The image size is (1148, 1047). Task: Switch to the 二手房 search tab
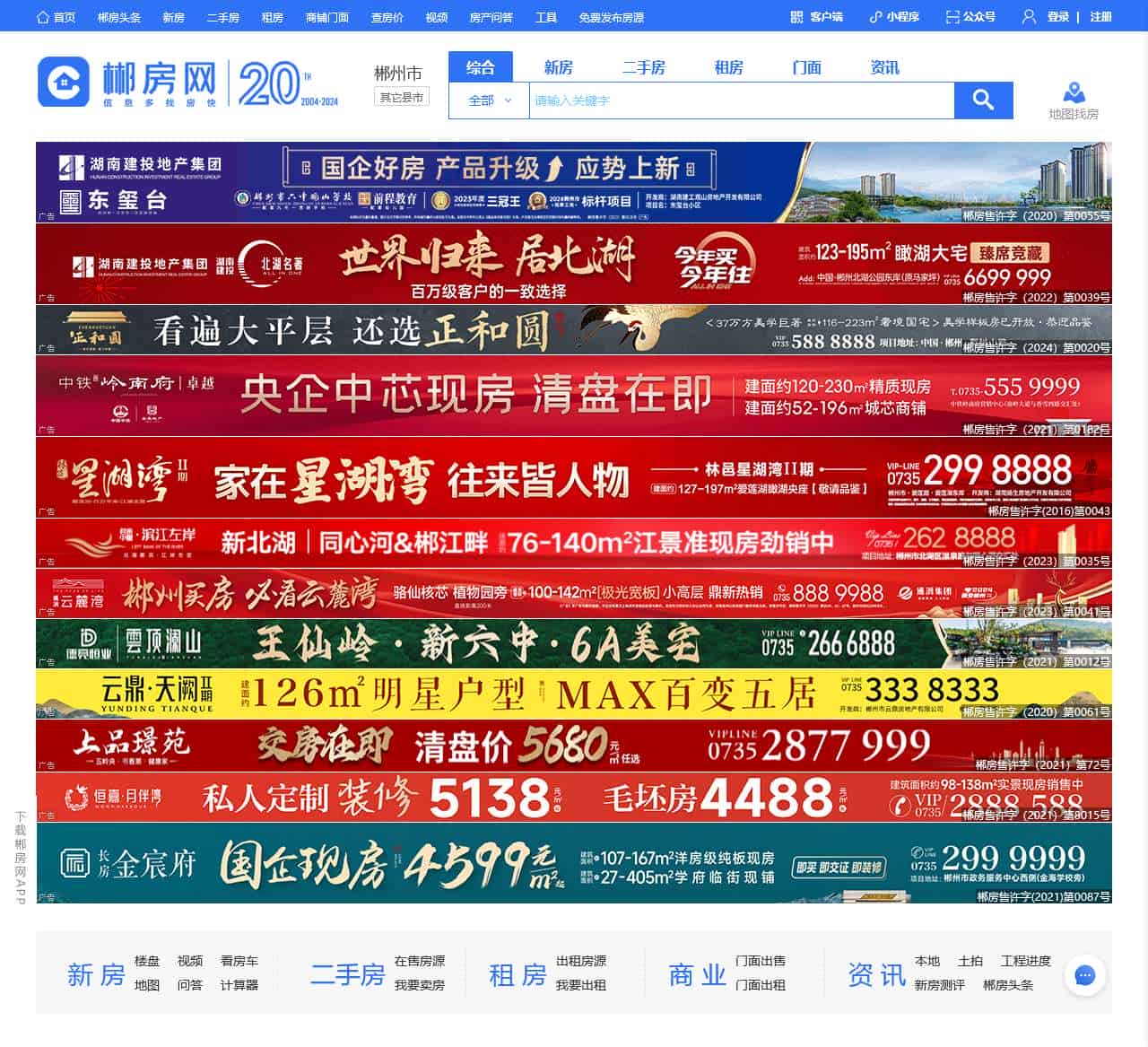[643, 66]
